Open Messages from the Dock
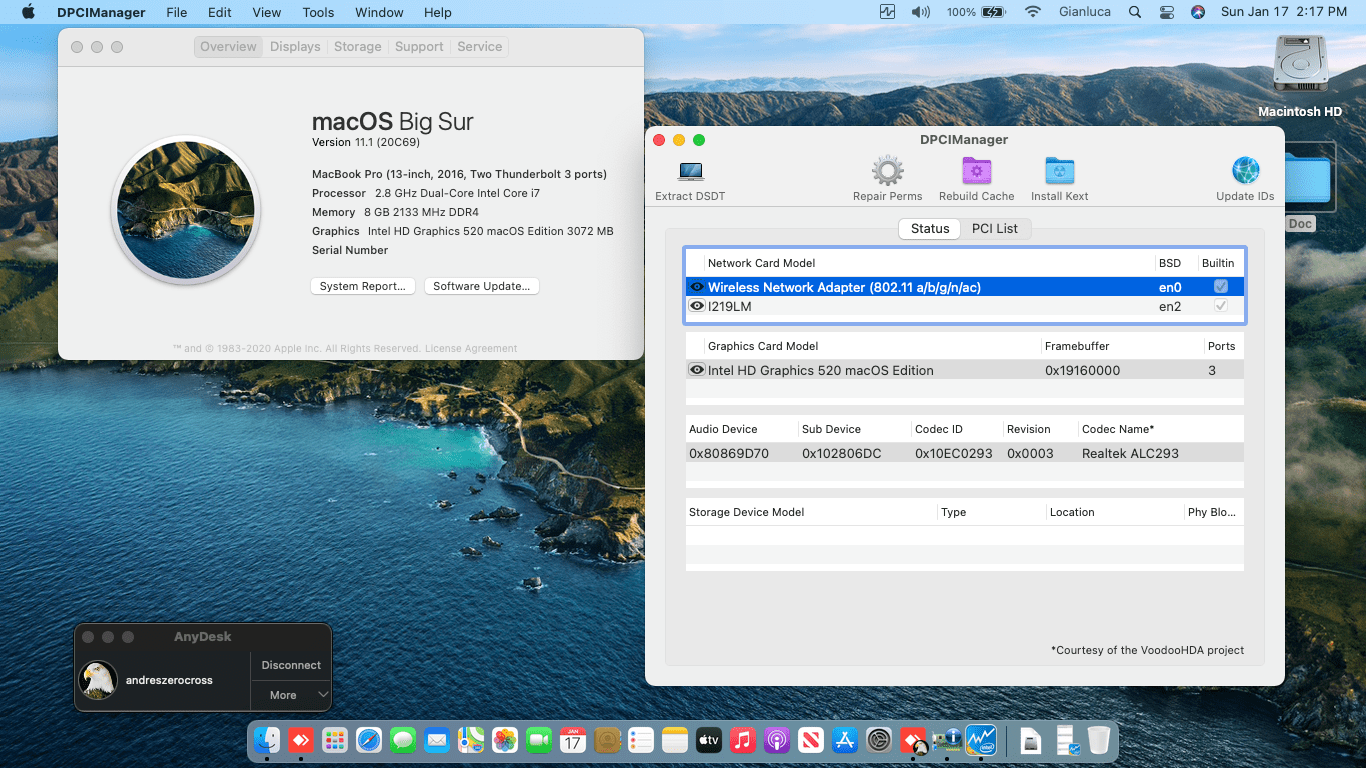 click(403, 740)
